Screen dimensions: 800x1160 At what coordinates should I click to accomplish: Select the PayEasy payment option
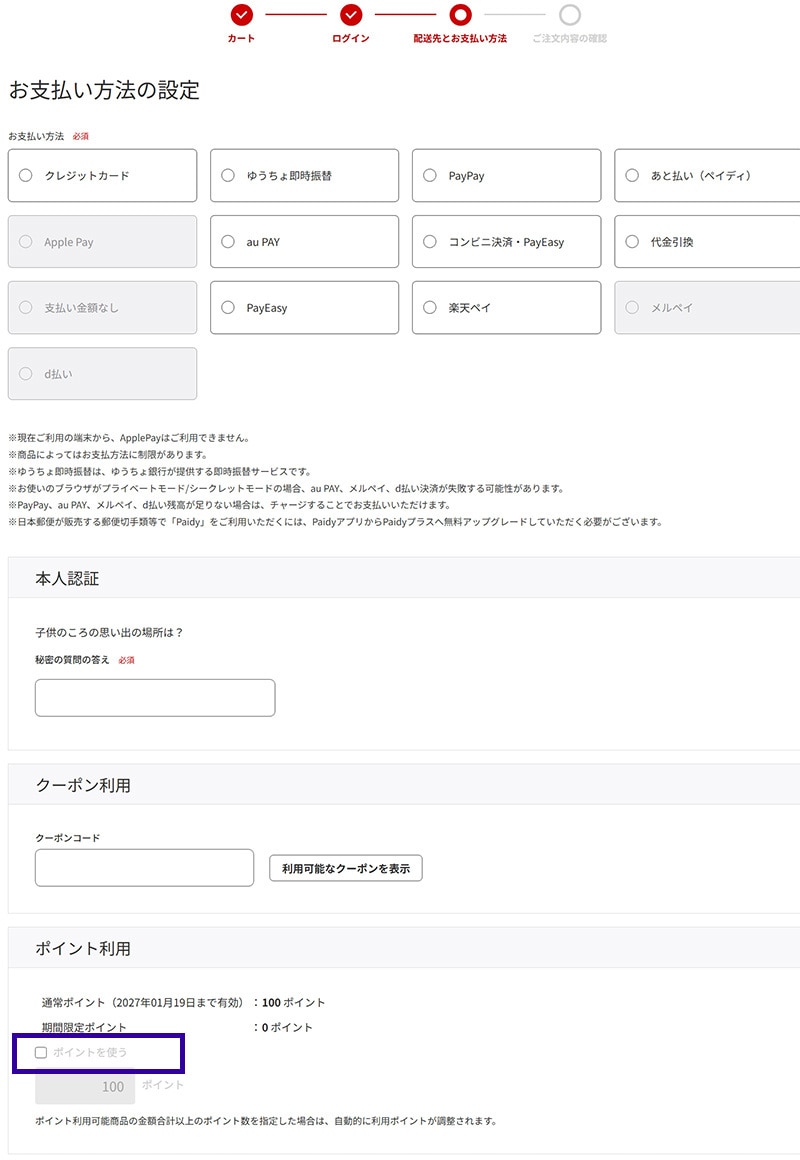[304, 308]
